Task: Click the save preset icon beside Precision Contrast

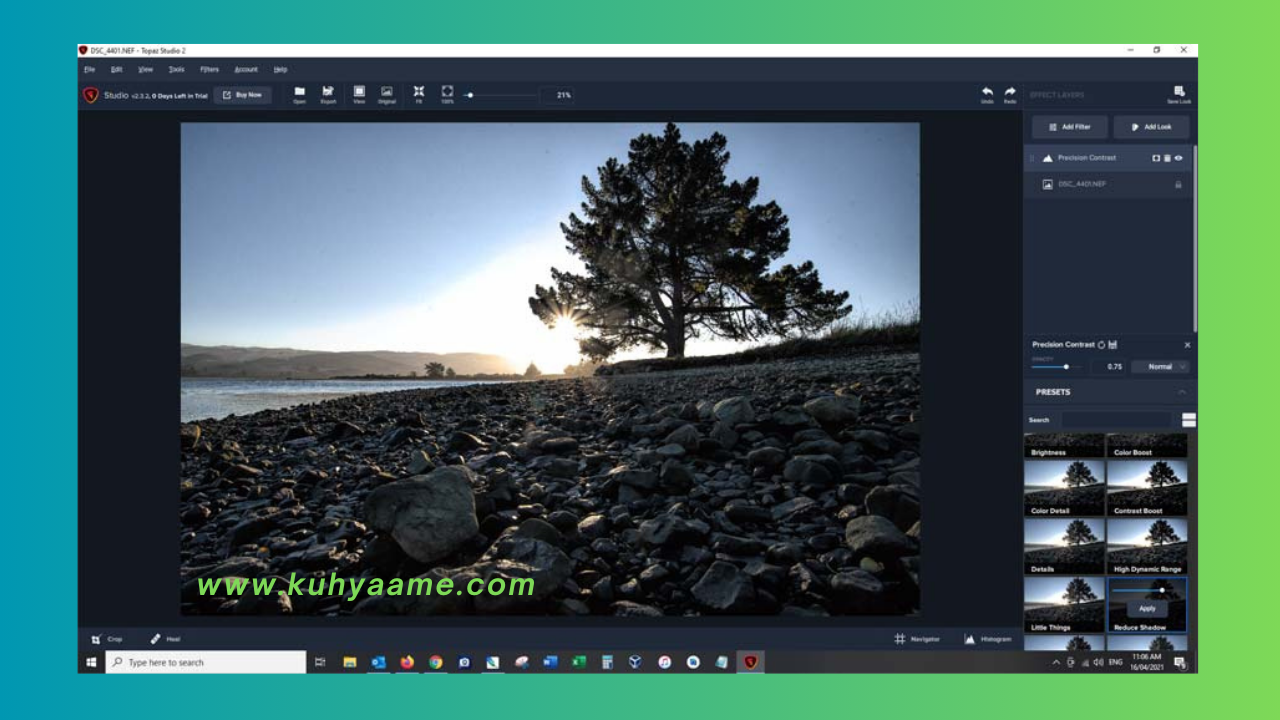Action: [1113, 345]
